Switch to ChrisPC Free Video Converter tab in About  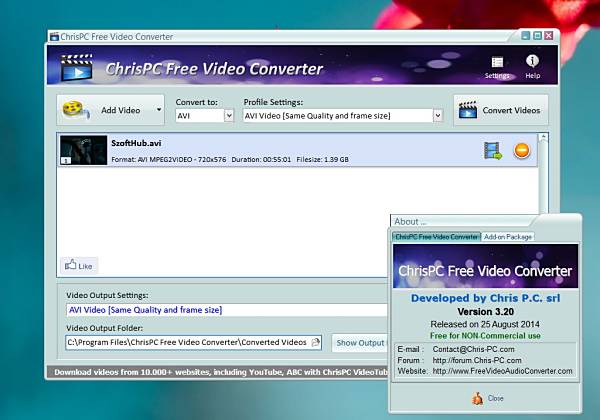tap(437, 237)
